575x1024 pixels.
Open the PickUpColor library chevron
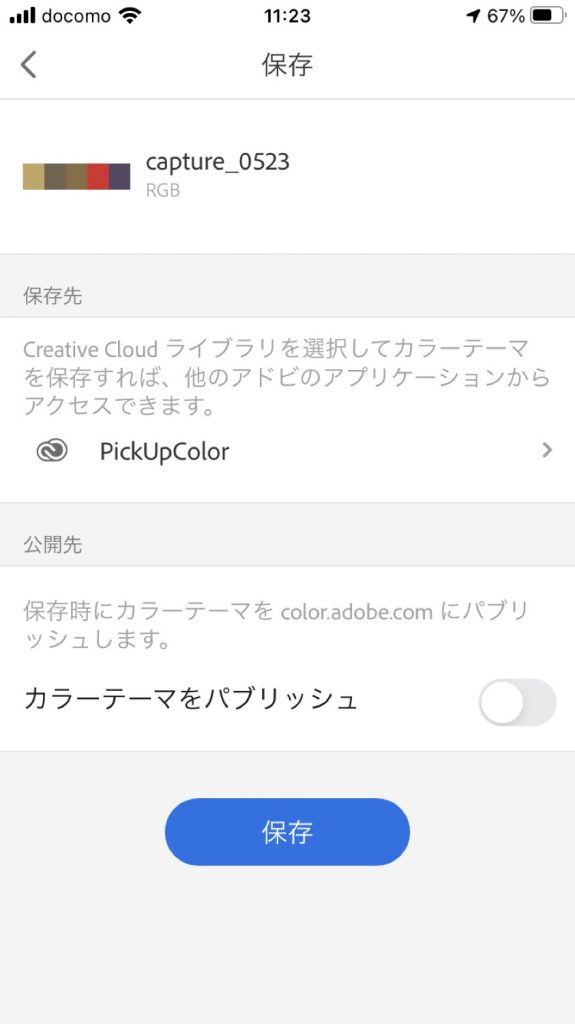coord(548,450)
